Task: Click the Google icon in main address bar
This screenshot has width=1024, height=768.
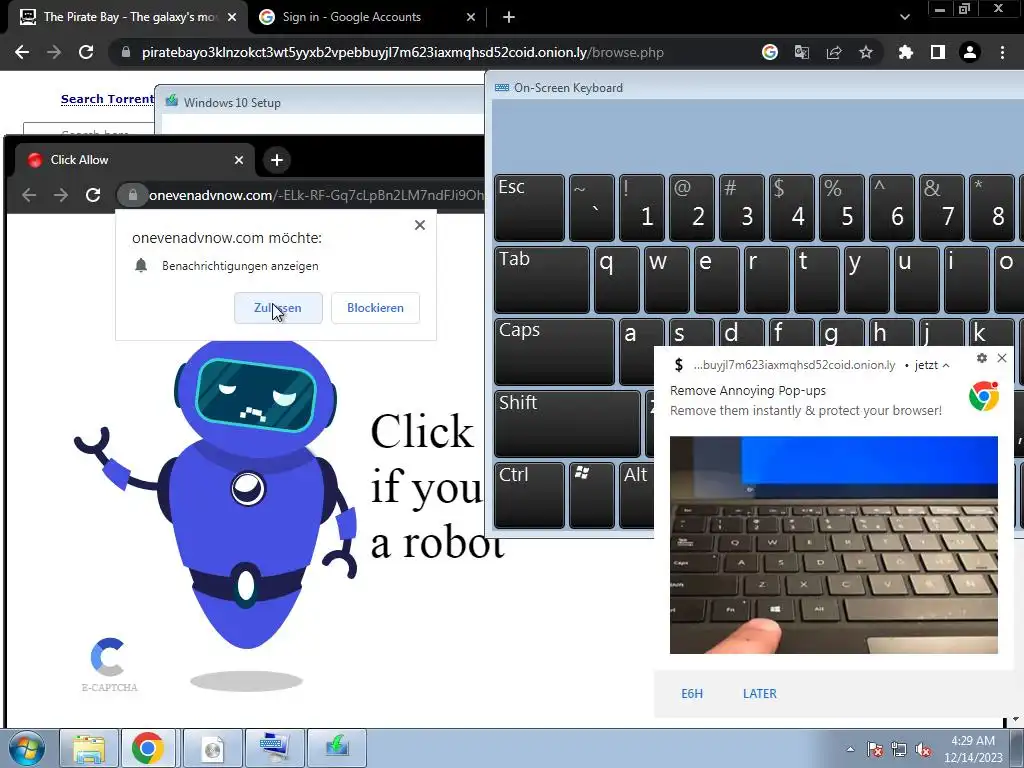Action: coord(770,52)
